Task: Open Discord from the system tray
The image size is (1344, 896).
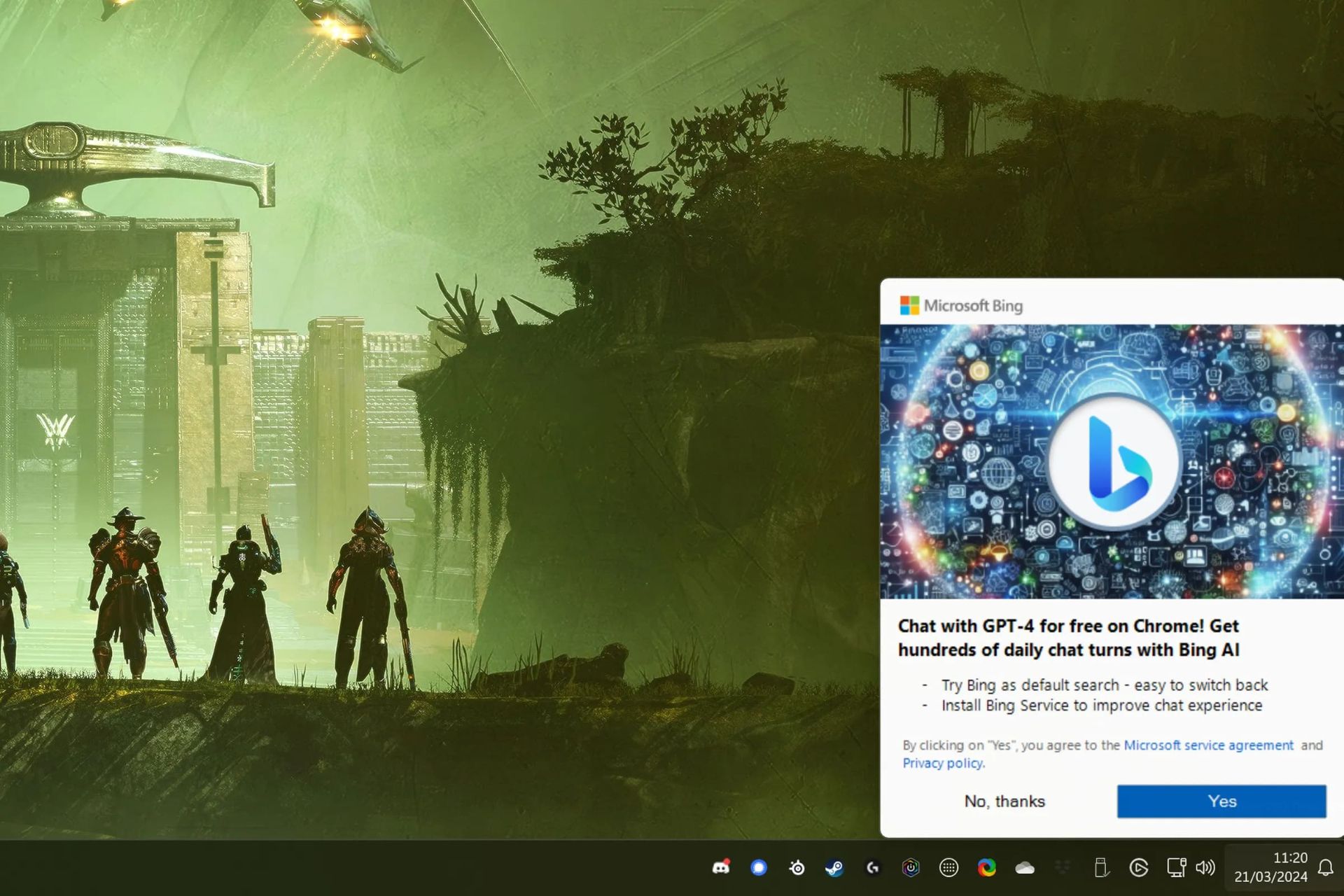Action: [720, 868]
